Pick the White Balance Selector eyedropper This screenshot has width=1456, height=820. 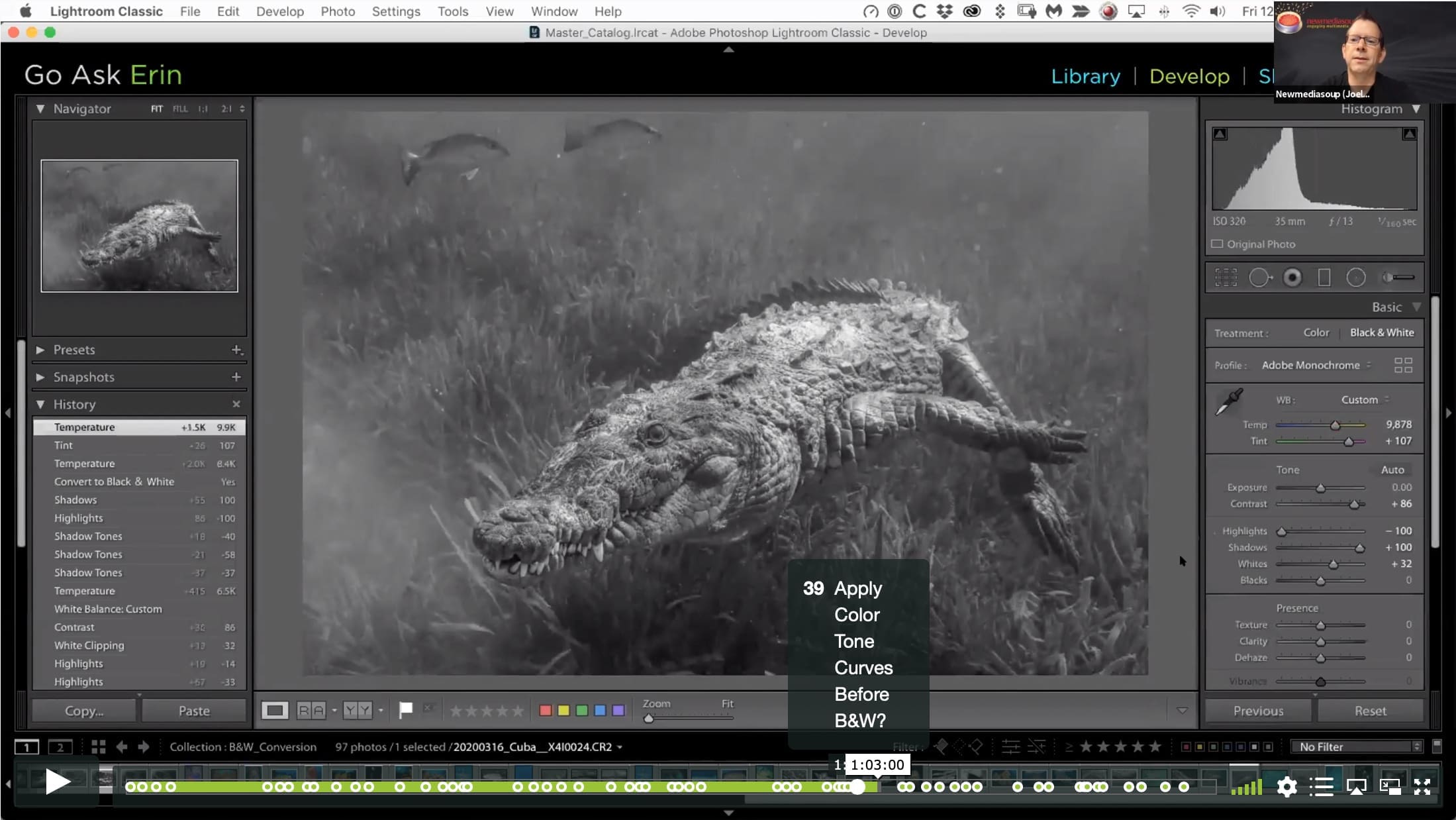click(x=1230, y=402)
